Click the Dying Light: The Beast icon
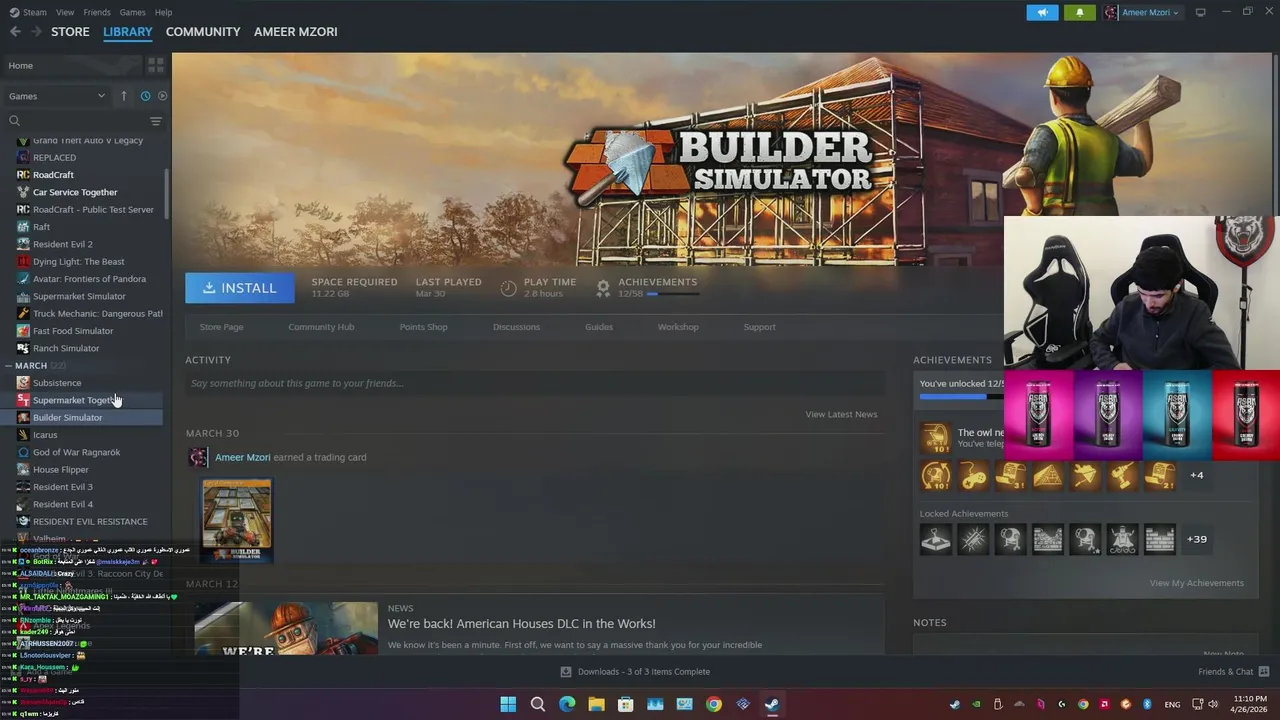 pyautogui.click(x=23, y=261)
